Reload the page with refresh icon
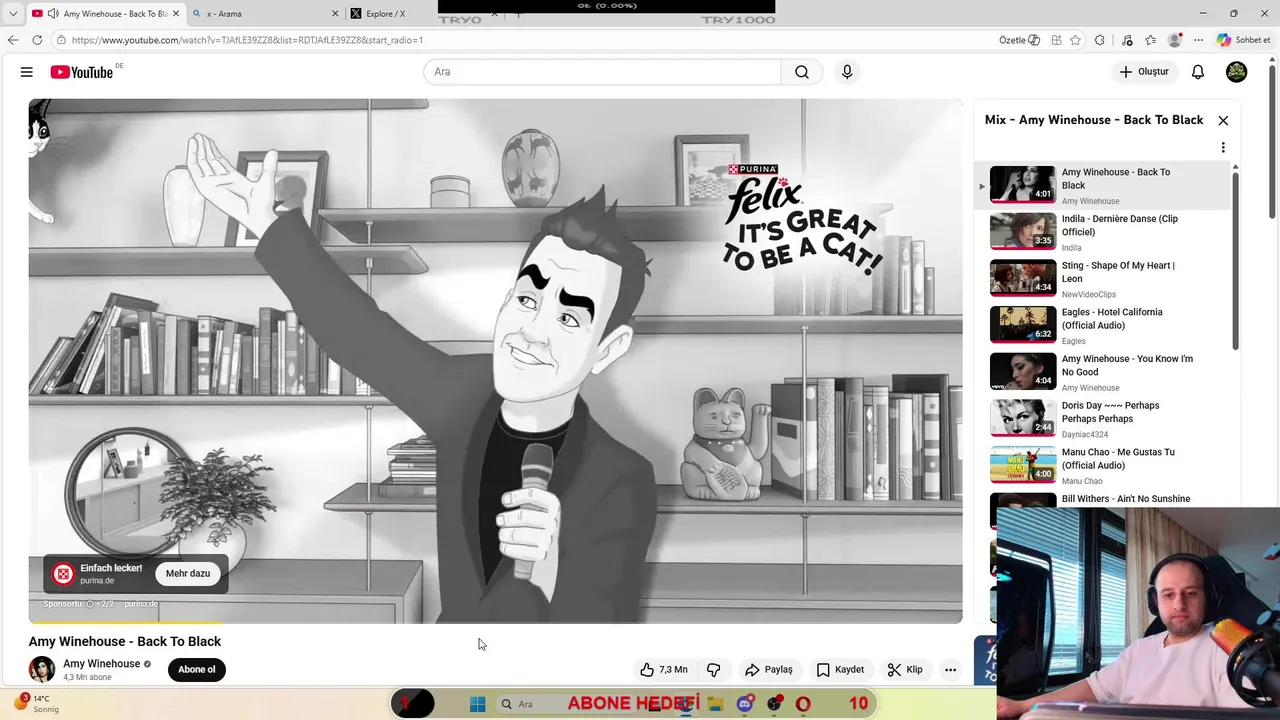The image size is (1280, 720). (x=37, y=40)
